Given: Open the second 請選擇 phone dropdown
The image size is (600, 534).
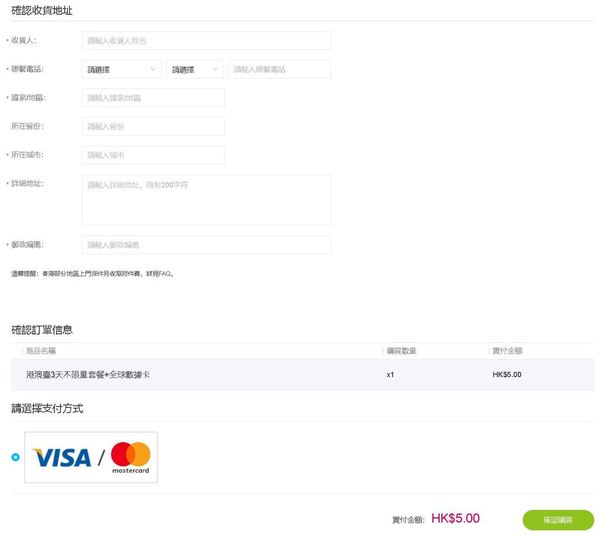Looking at the screenshot, I should 195,69.
